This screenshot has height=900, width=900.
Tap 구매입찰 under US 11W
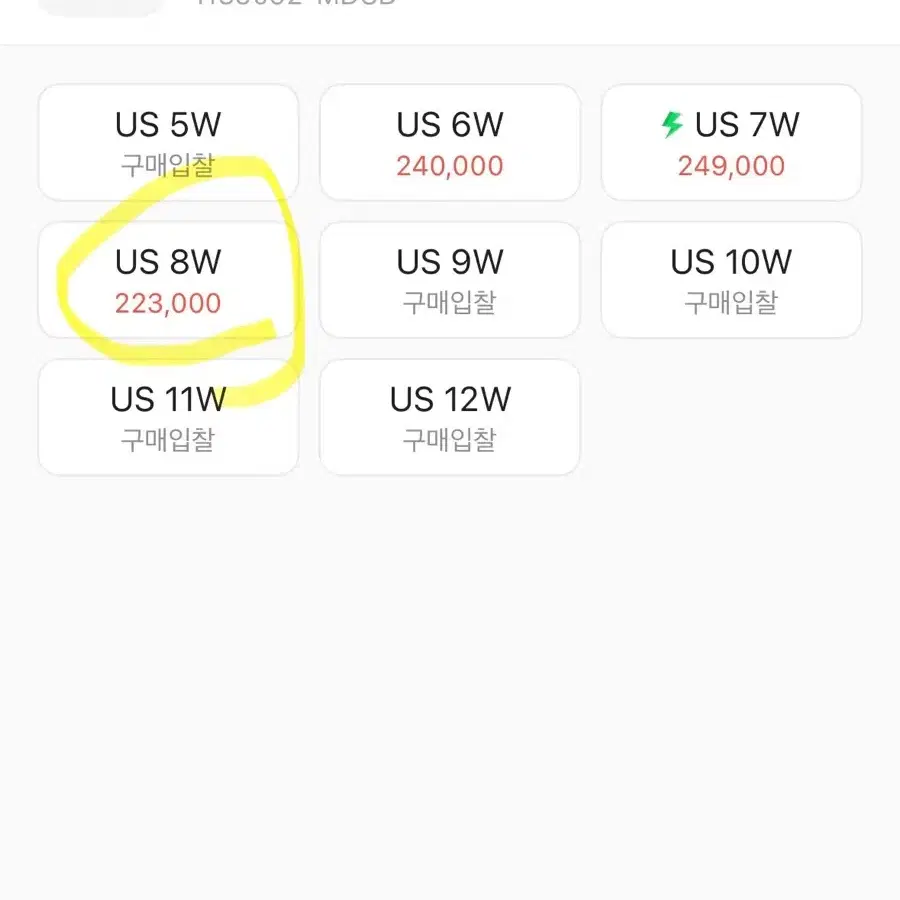coord(168,440)
